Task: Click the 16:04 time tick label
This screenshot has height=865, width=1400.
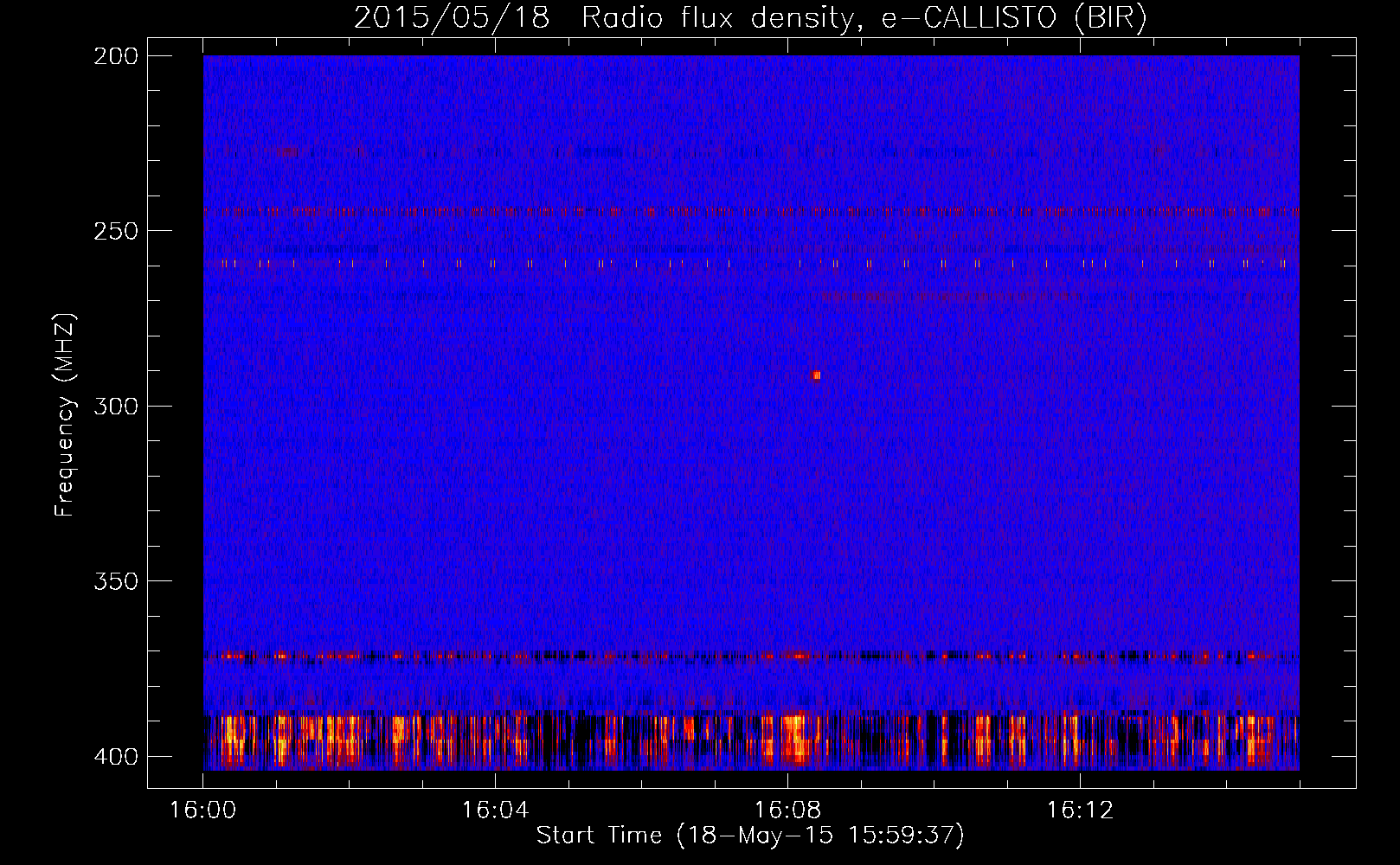Action: [495, 811]
